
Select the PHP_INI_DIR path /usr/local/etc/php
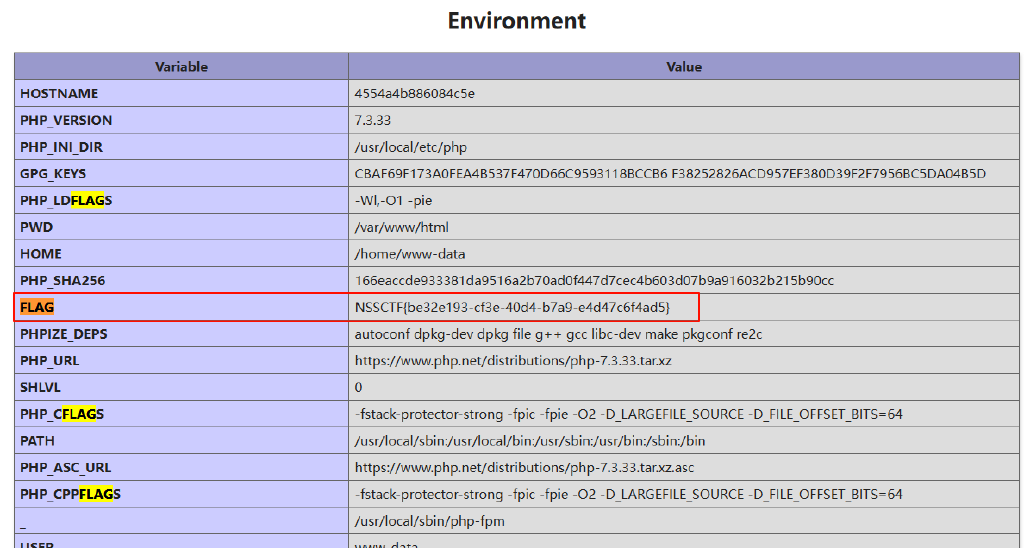click(410, 147)
